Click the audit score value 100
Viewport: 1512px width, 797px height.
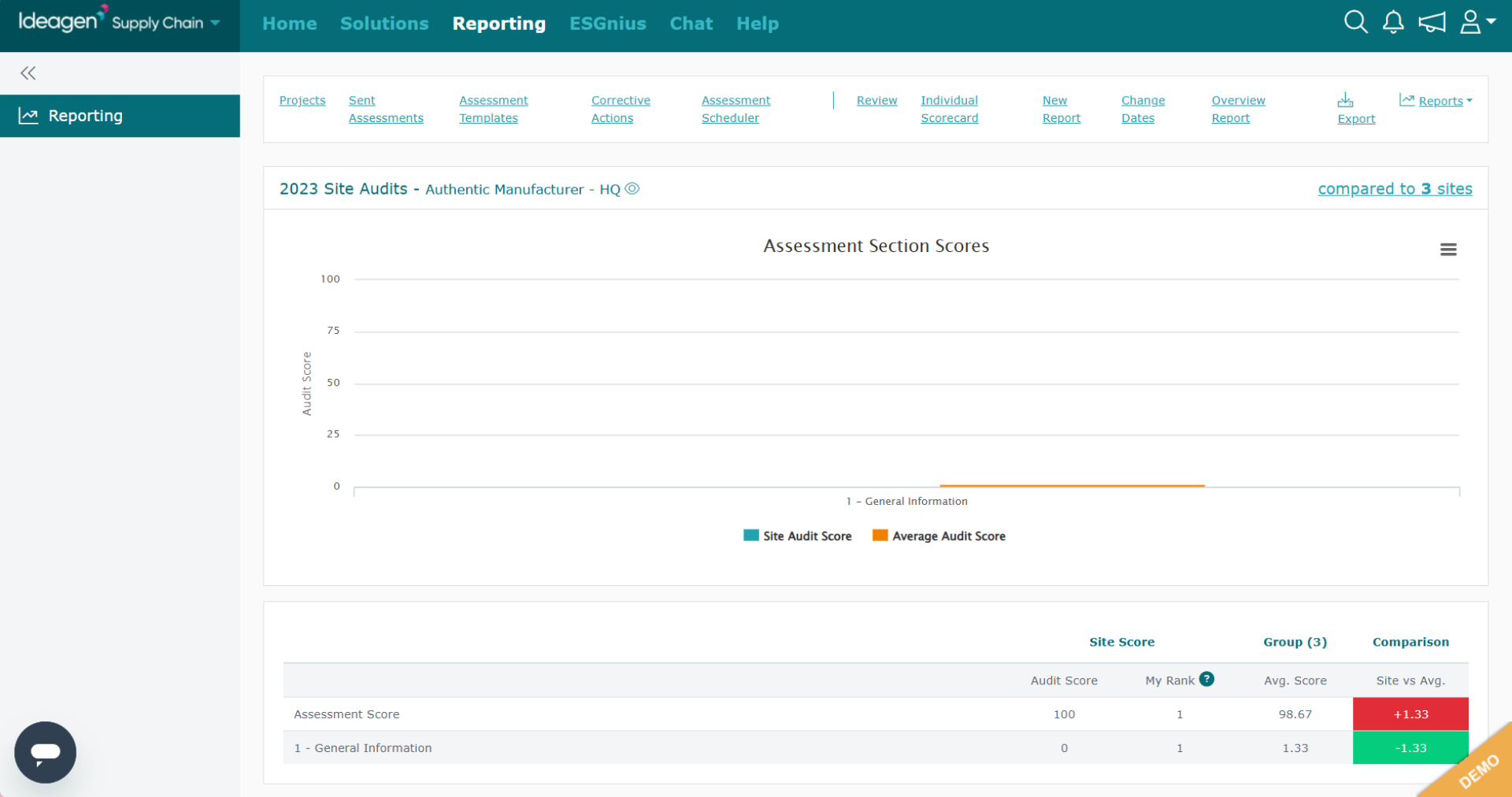click(x=1064, y=714)
